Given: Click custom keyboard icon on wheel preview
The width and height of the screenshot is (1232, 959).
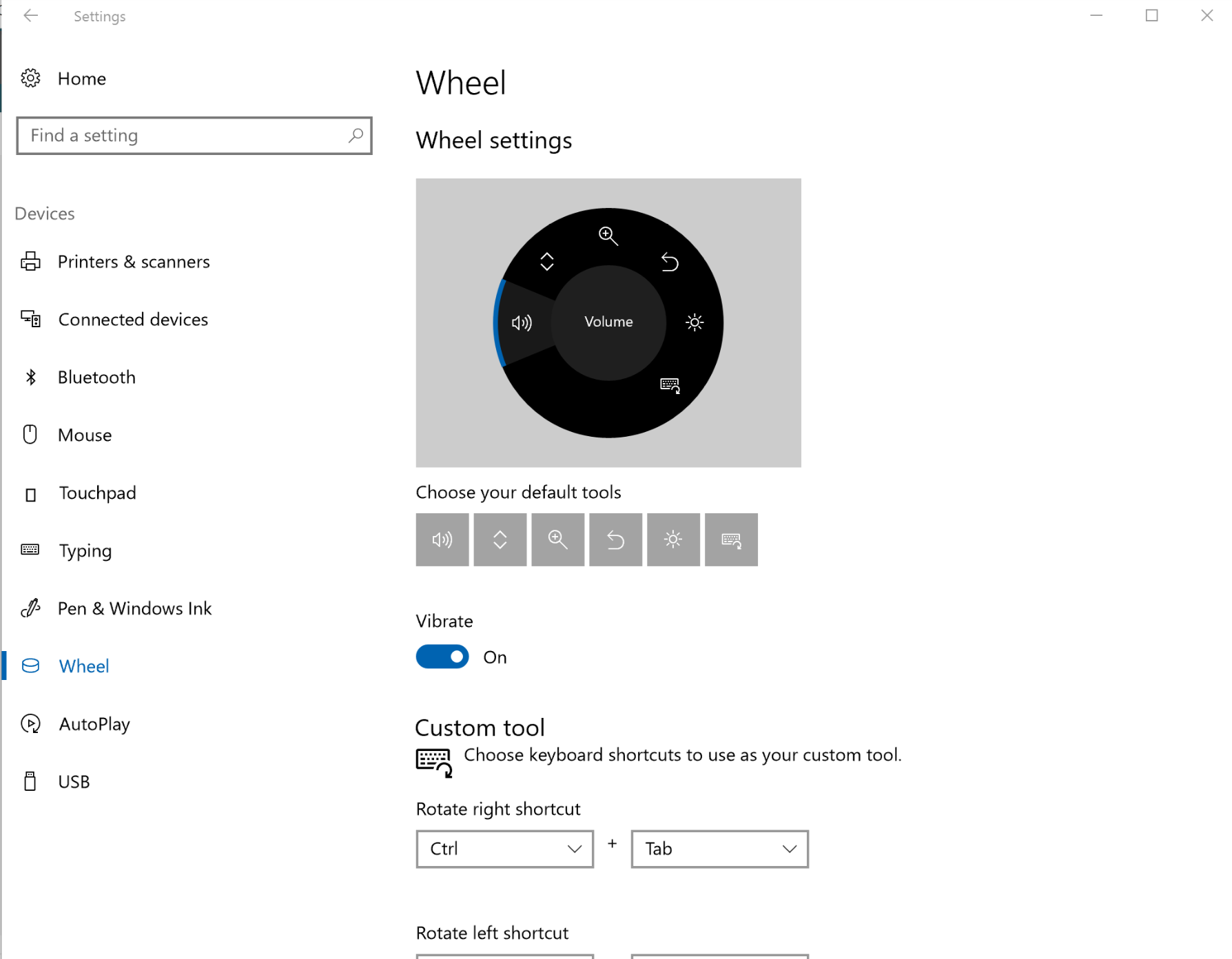Looking at the screenshot, I should click(x=670, y=385).
